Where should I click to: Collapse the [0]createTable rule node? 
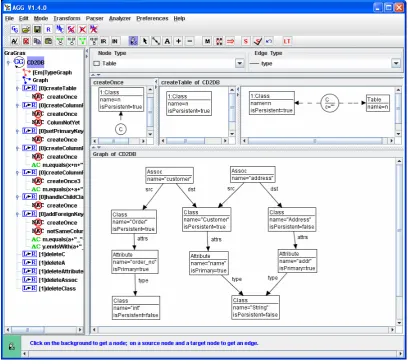point(17,88)
